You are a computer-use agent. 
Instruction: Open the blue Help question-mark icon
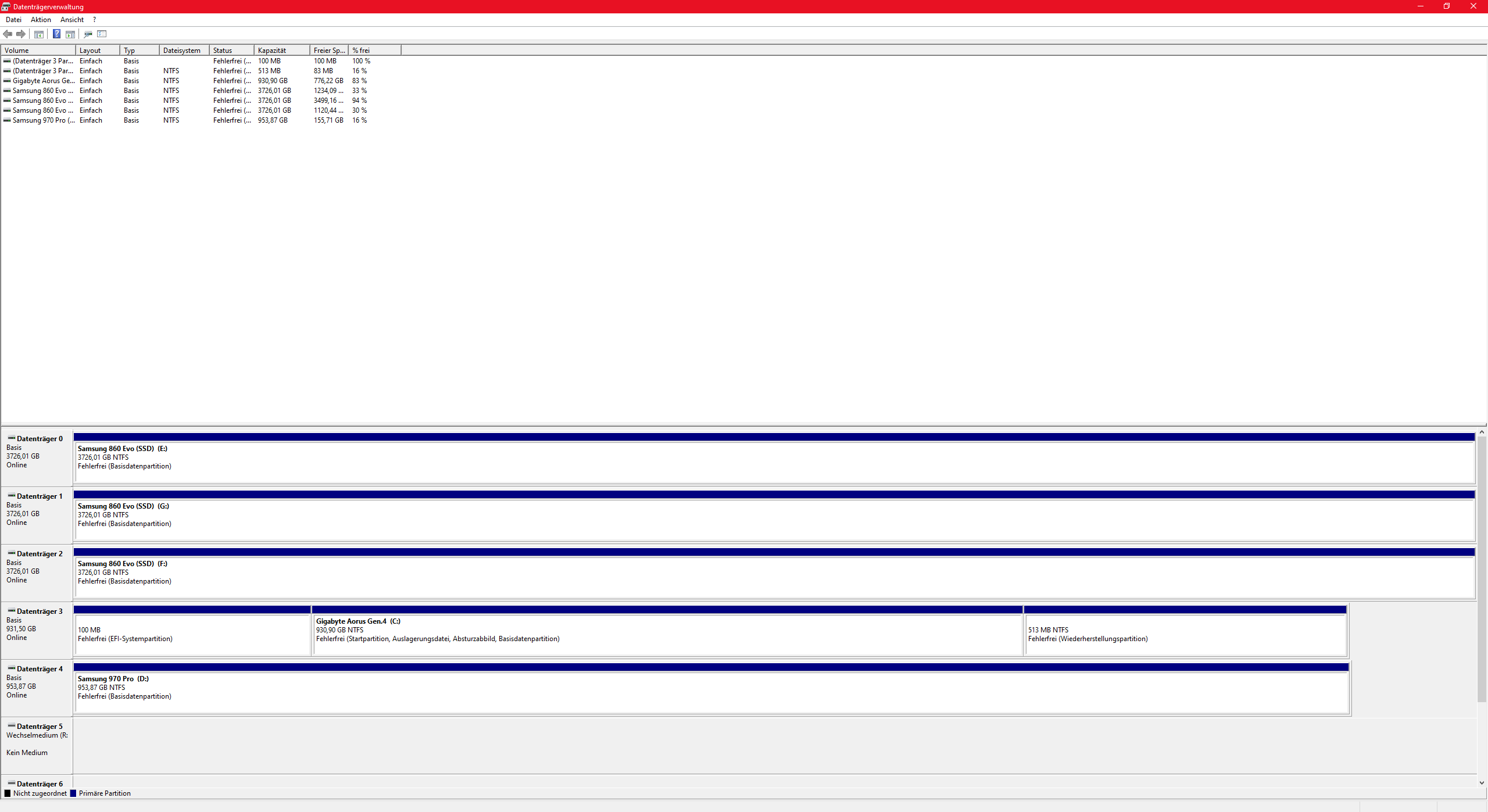click(56, 34)
